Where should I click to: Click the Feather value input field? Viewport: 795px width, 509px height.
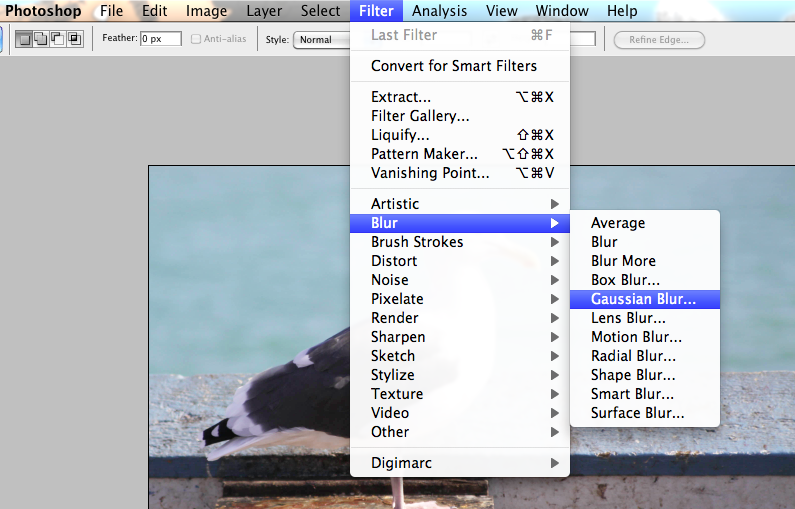161,39
